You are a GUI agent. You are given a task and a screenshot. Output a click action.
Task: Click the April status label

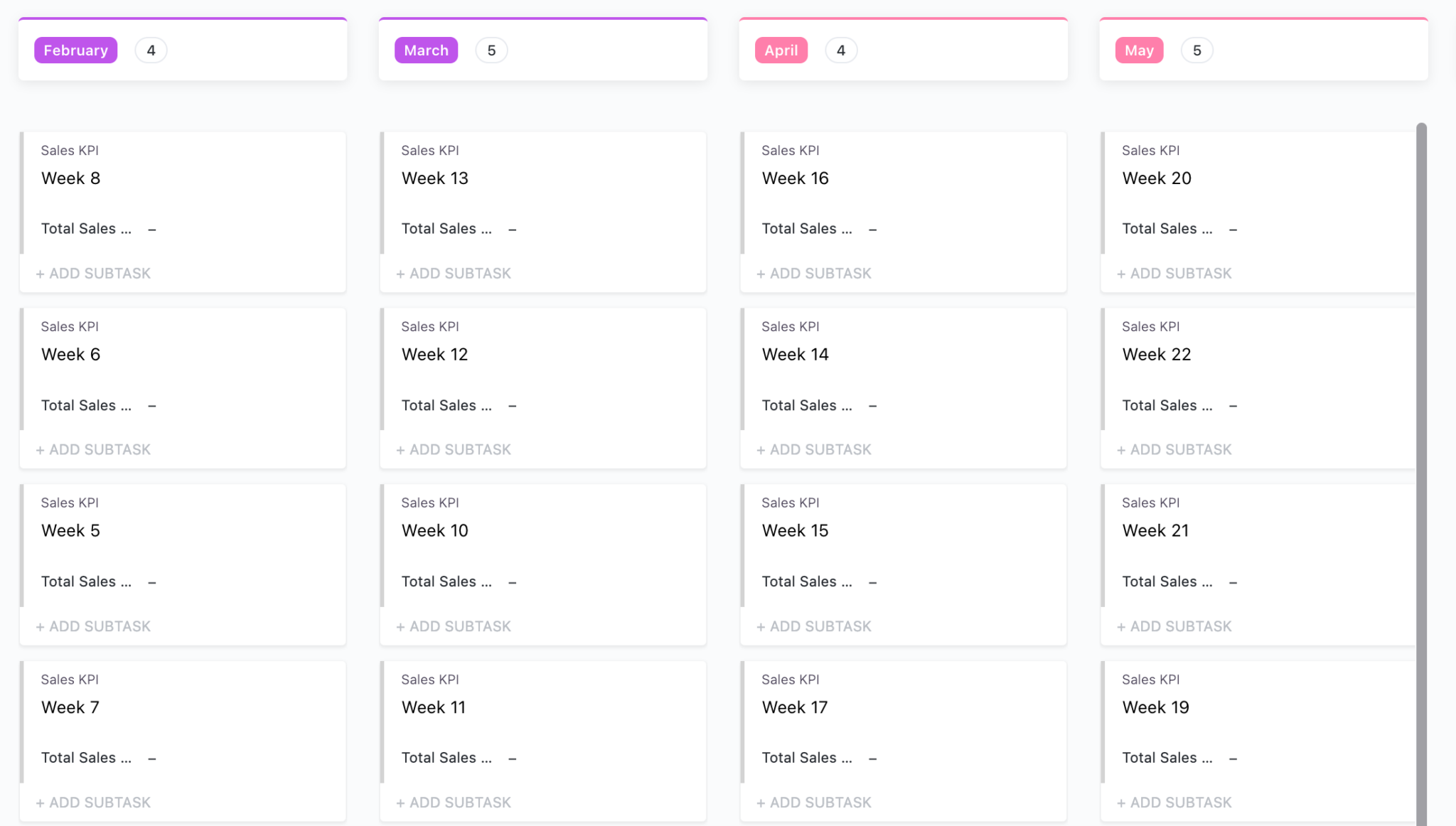(x=781, y=50)
